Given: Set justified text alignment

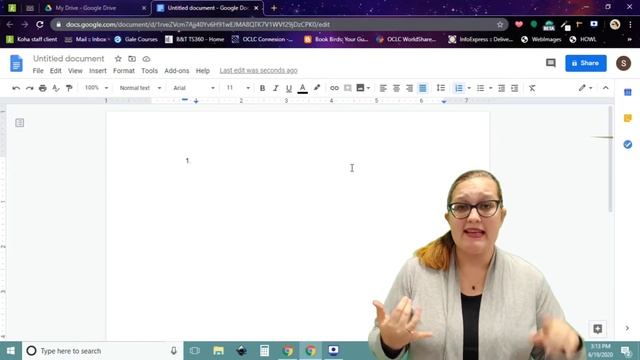Looking at the screenshot, I should [x=423, y=88].
